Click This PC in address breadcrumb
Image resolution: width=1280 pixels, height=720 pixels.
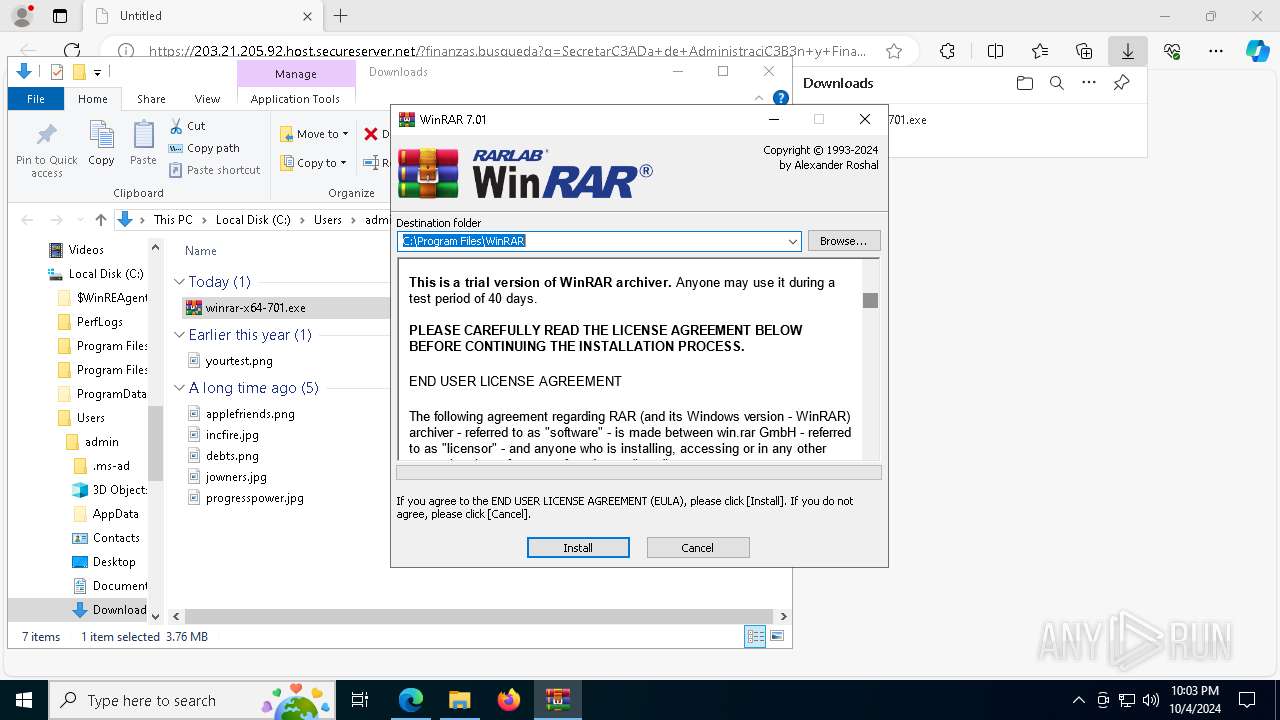click(173, 220)
